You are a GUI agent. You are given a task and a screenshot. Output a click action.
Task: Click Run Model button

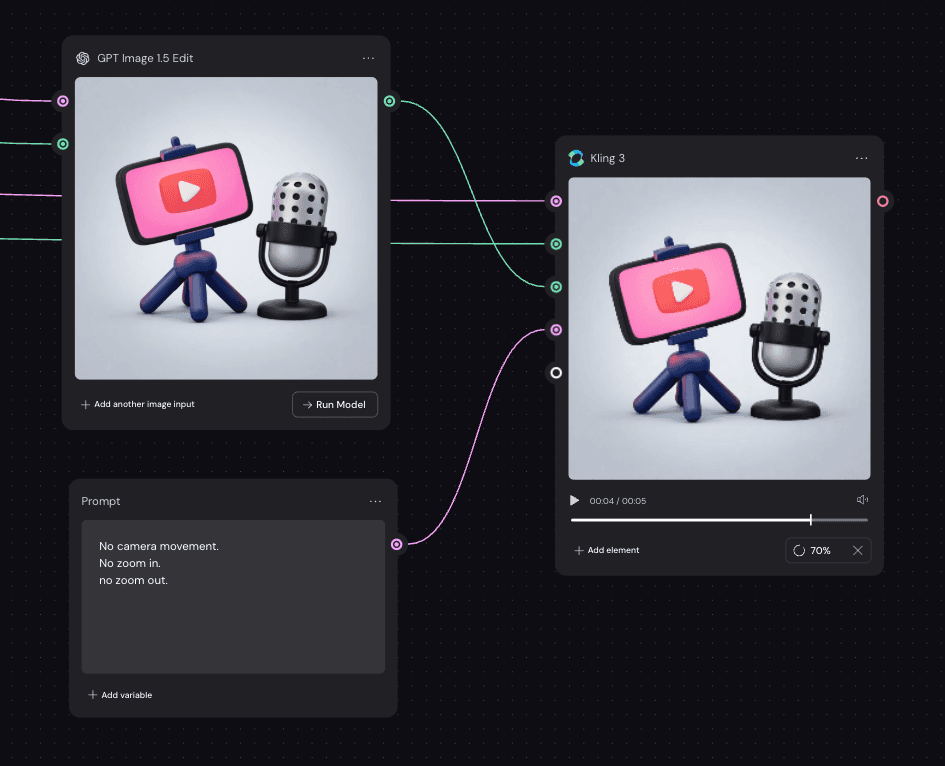coord(335,404)
